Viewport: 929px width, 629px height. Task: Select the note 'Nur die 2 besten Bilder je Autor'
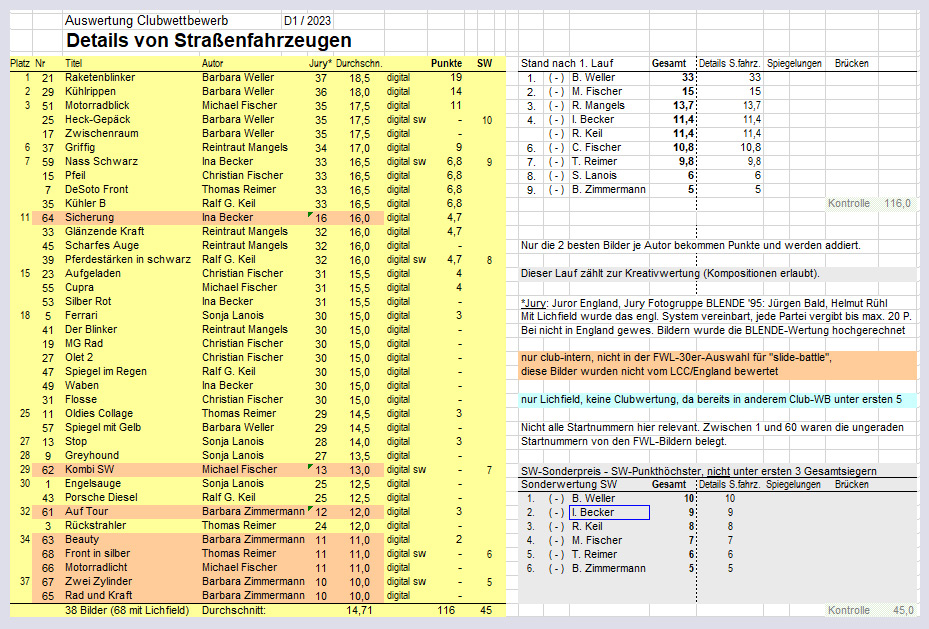691,245
